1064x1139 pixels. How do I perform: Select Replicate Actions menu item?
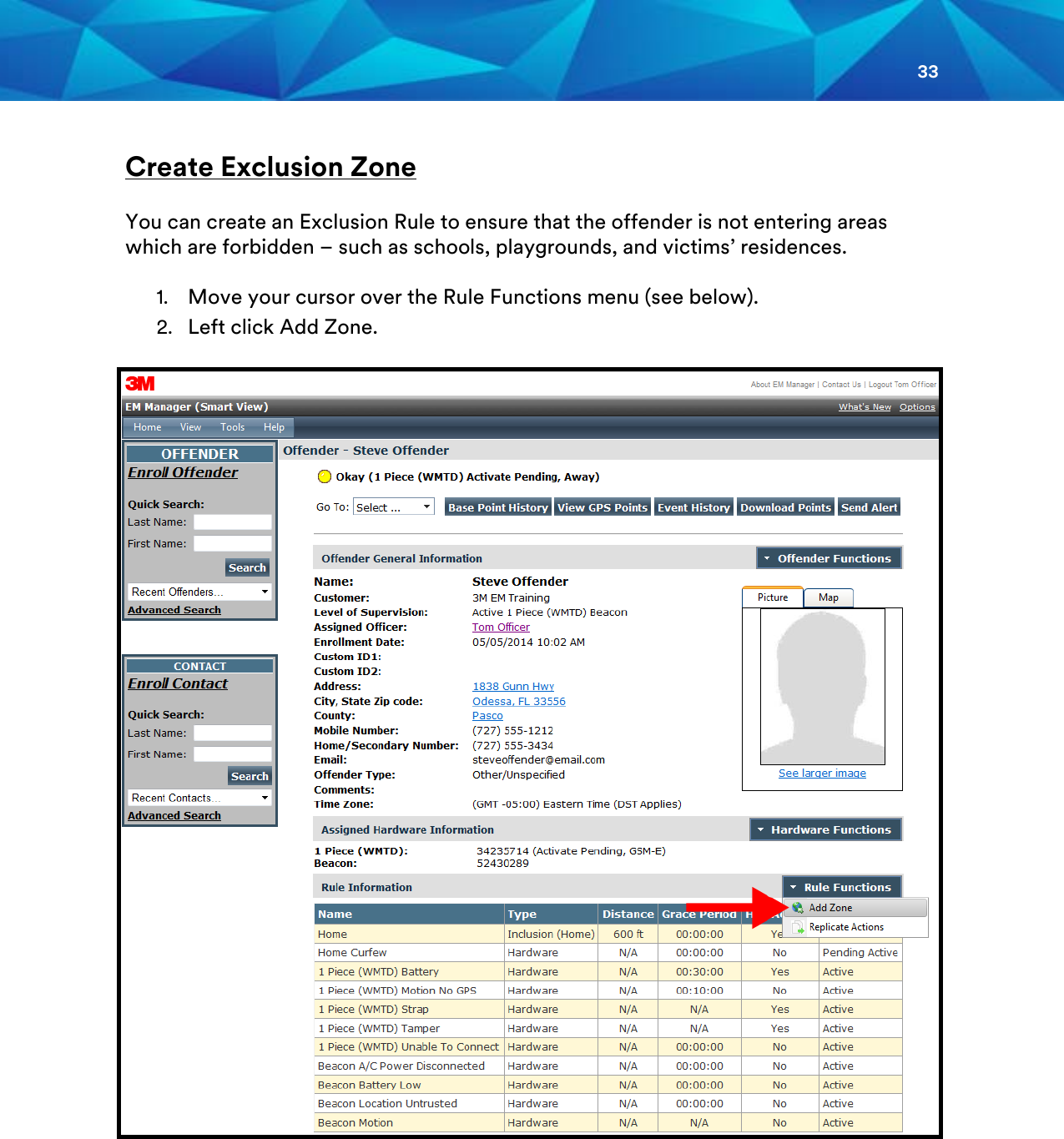click(856, 927)
